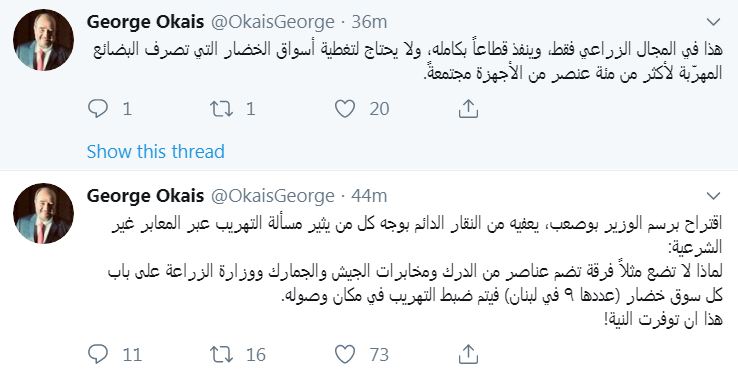738x379 pixels.
Task: Like the tweet with 20 likes
Action: tap(345, 109)
